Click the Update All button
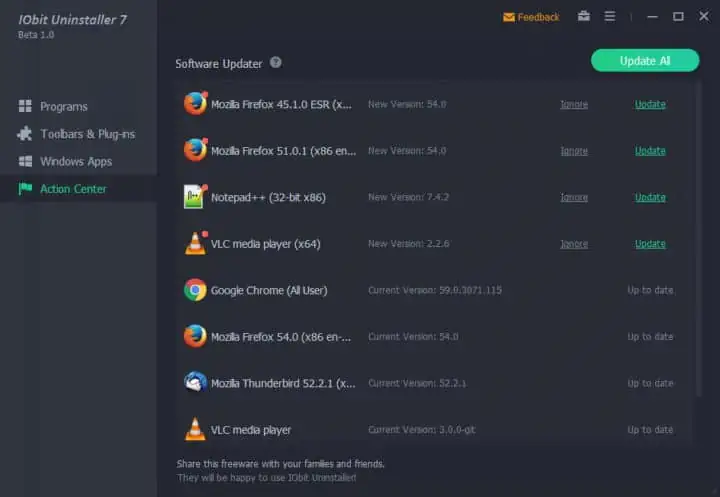The width and height of the screenshot is (720, 497). [645, 61]
